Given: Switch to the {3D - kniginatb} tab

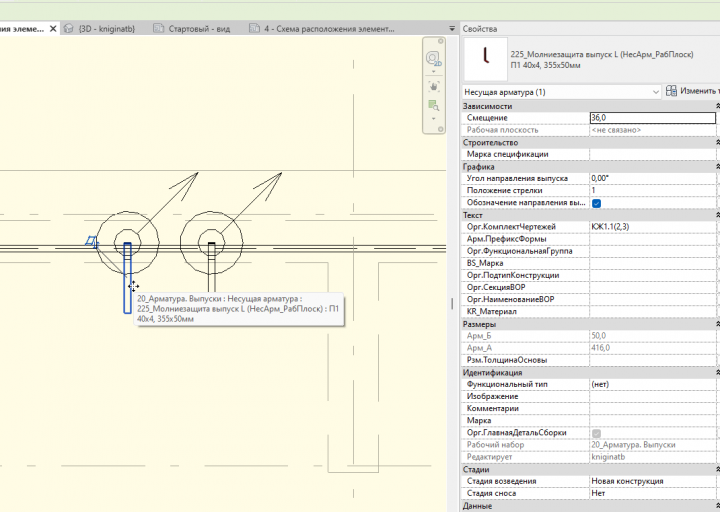Looking at the screenshot, I should pos(105,29).
